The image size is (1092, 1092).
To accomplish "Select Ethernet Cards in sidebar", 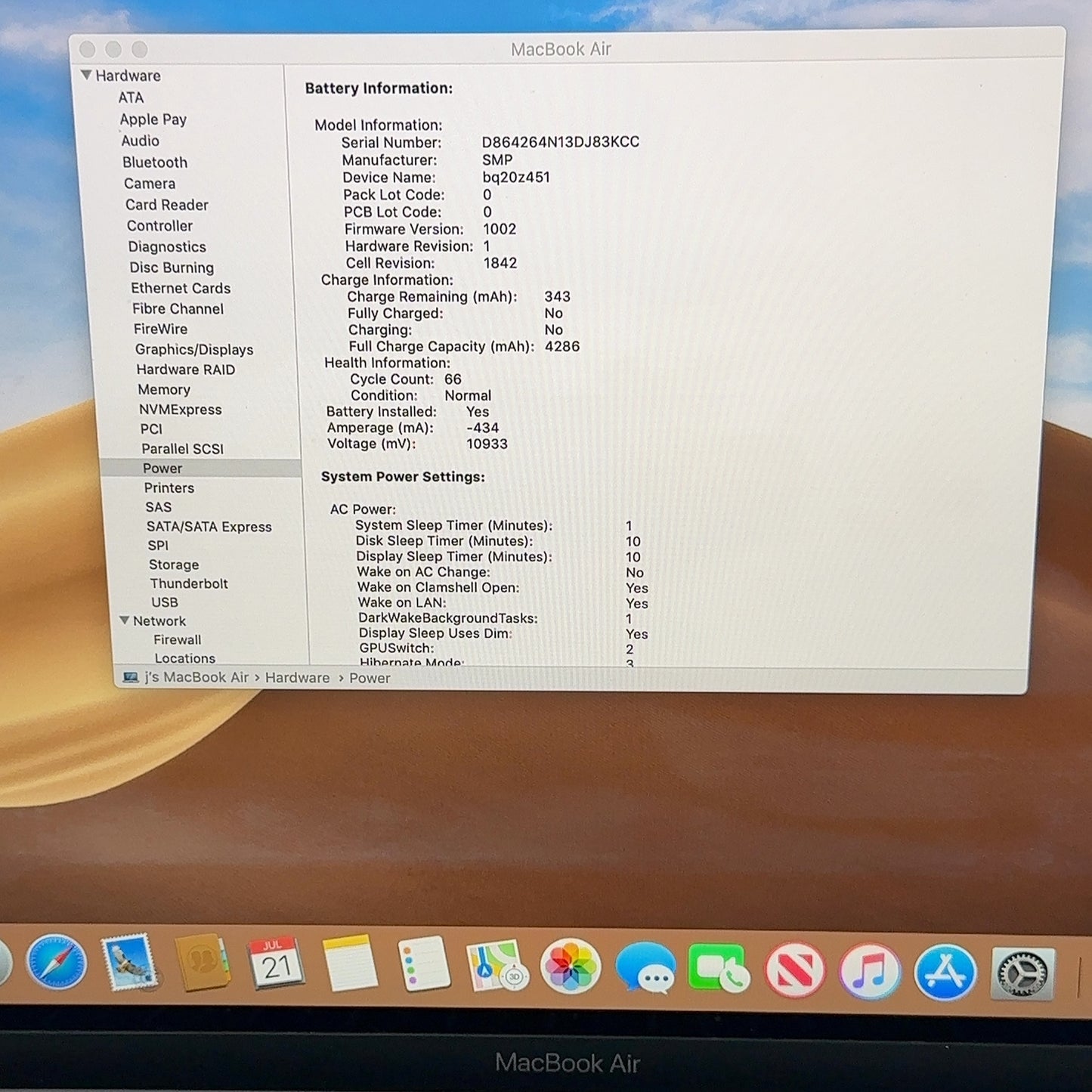I will (x=181, y=288).
